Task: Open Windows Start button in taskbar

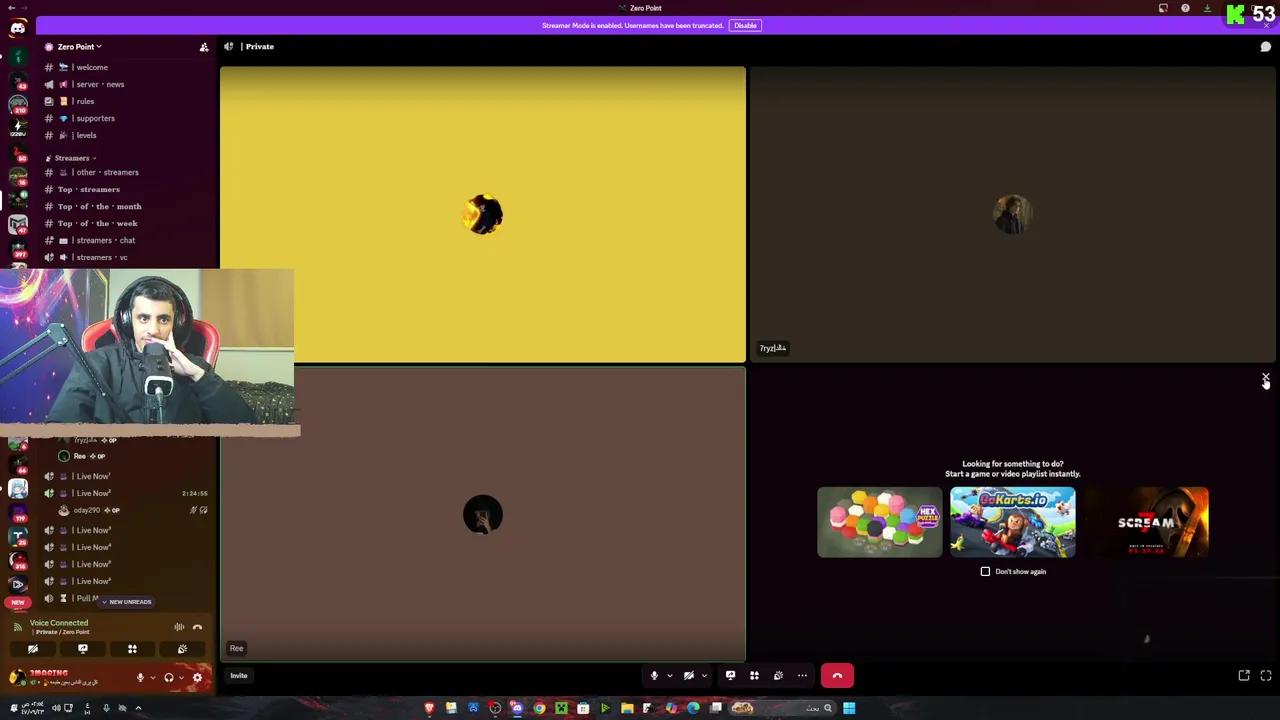Action: point(849,708)
